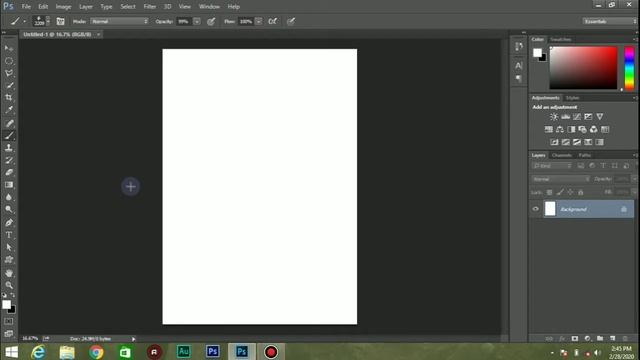Add a Color Balance adjustment
The image size is (640, 360).
pos(560,129)
